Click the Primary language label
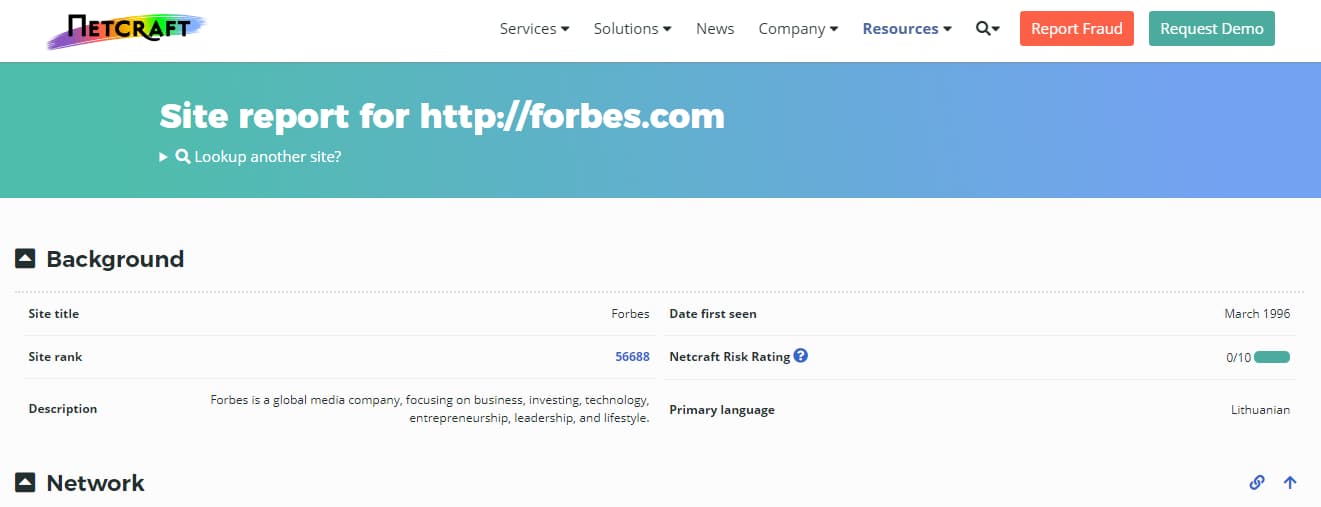This screenshot has width=1321, height=507. pyautogui.click(x=722, y=409)
